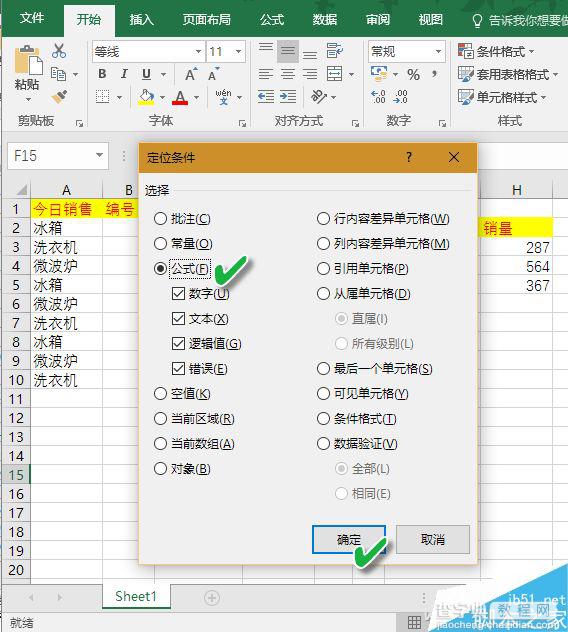Decrease indent
The height and width of the screenshot is (632, 568).
(x=266, y=97)
